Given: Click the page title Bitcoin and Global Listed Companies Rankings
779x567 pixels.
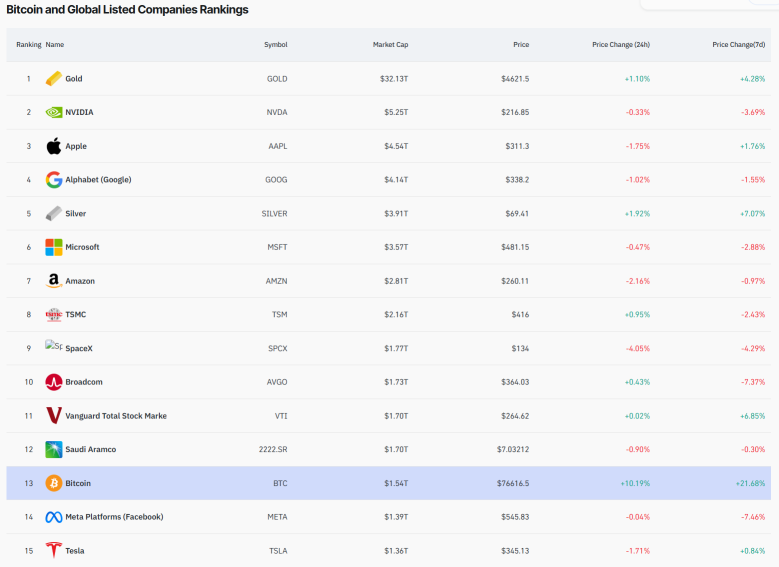Looking at the screenshot, I should (x=127, y=9).
